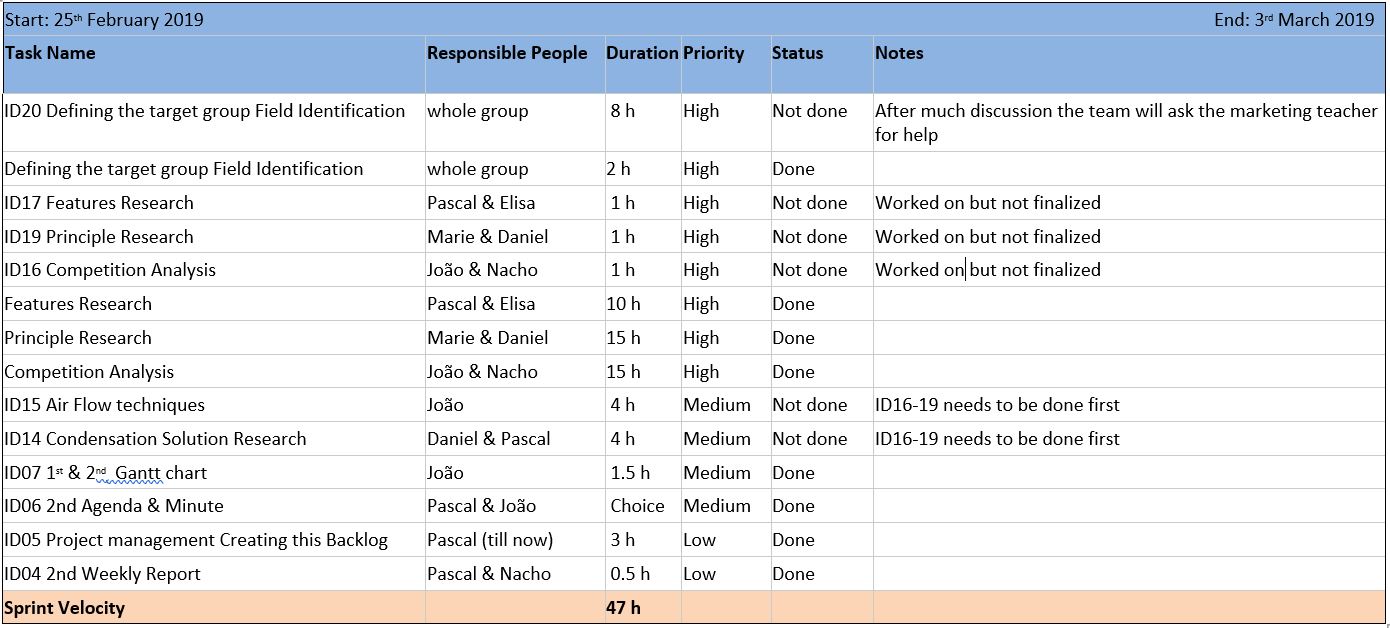Click the 'Sprint Velocity' row label
1390x628 pixels.
point(65,608)
